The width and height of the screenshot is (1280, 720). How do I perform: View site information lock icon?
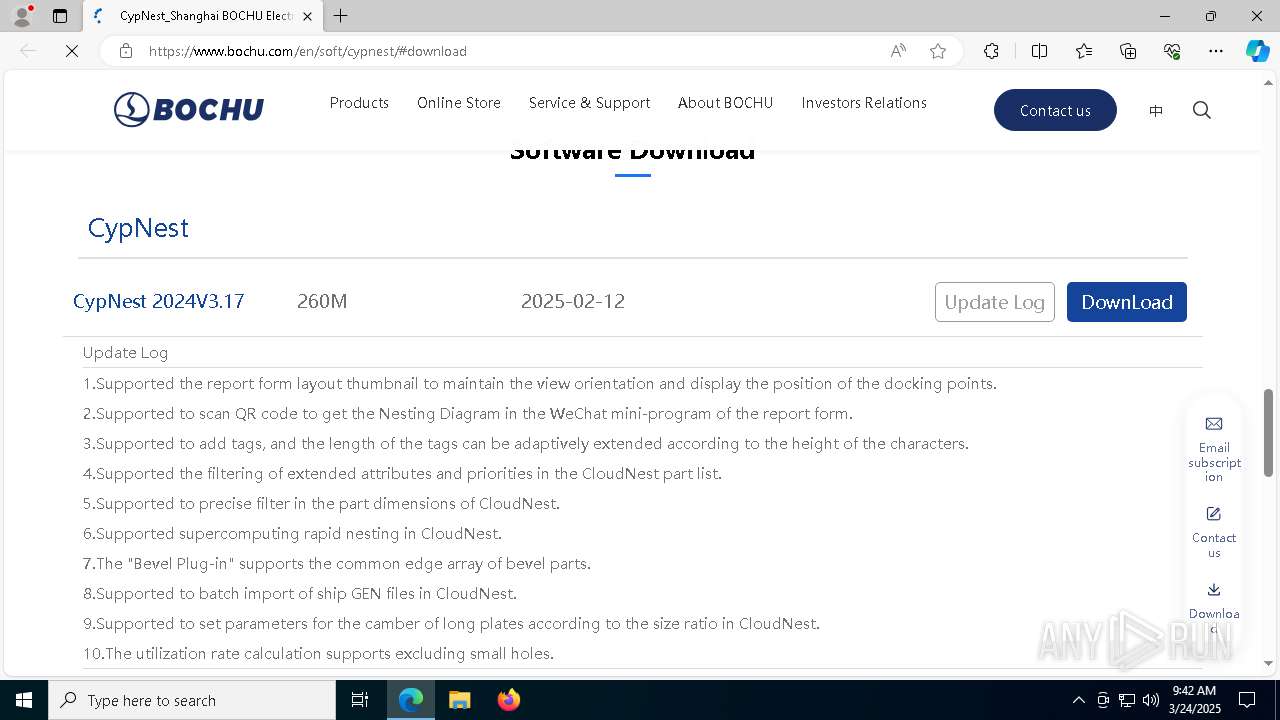(126, 51)
